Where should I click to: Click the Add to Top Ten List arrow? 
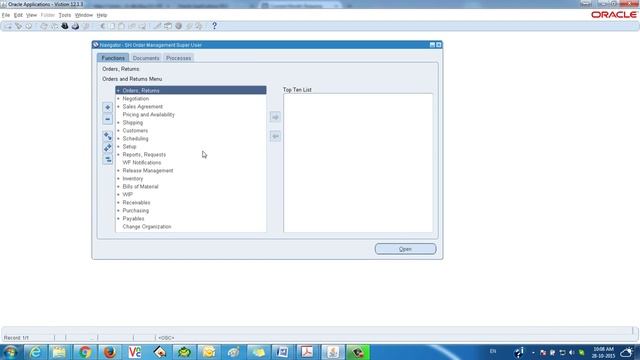pos(275,117)
